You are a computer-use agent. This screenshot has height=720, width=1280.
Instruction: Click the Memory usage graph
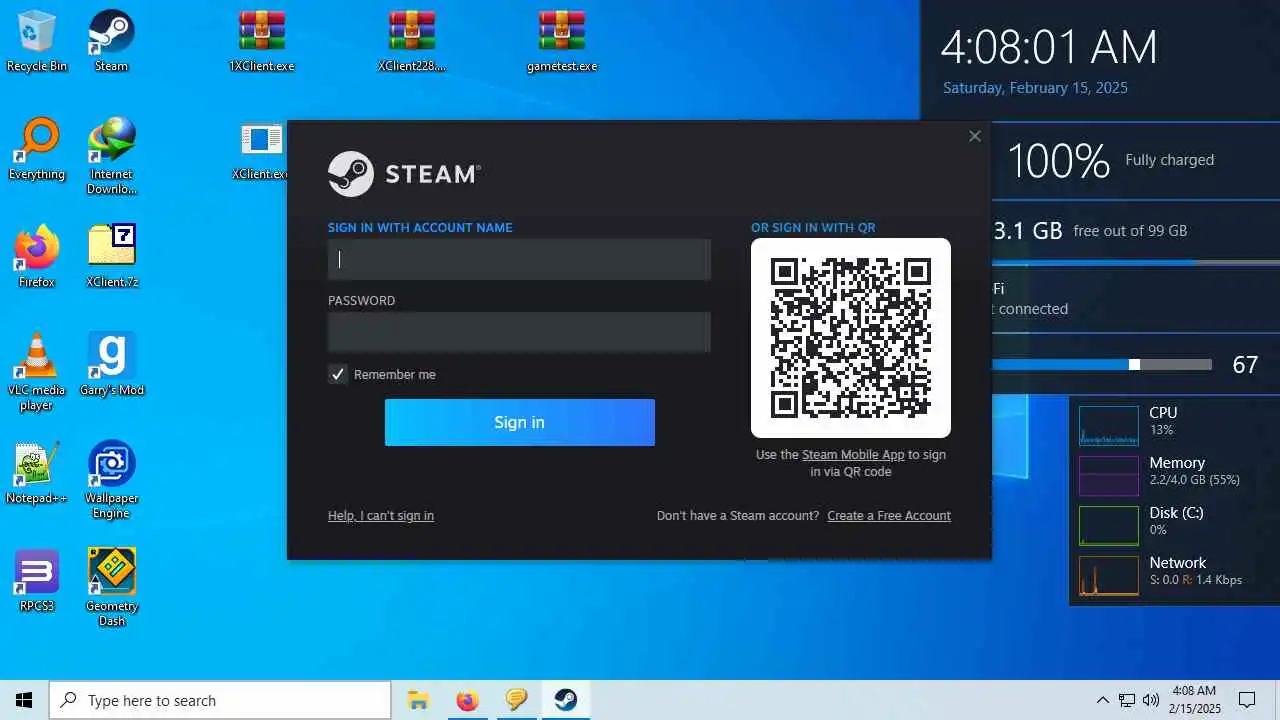pos(1109,476)
